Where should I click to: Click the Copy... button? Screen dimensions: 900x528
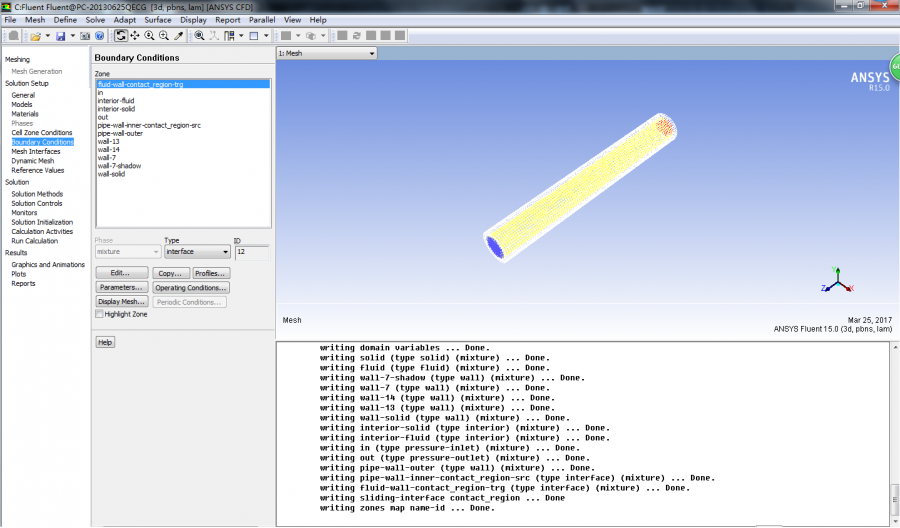pyautogui.click(x=170, y=273)
